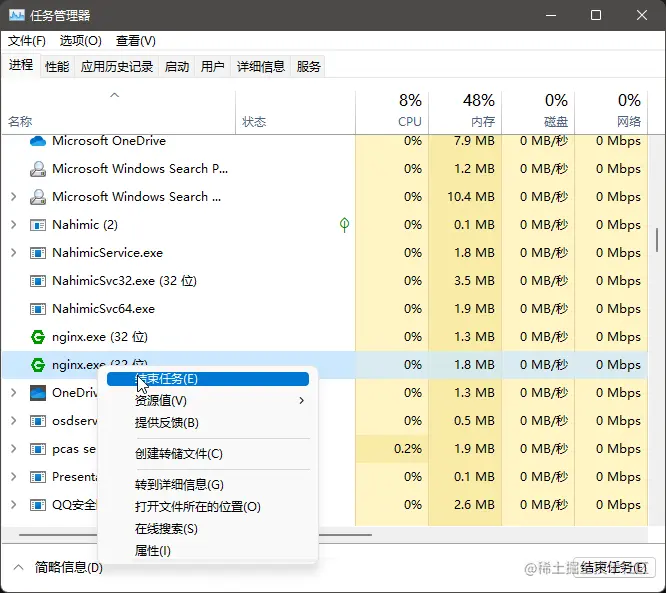Choose 结束任务(E) in the context menu

208,379
